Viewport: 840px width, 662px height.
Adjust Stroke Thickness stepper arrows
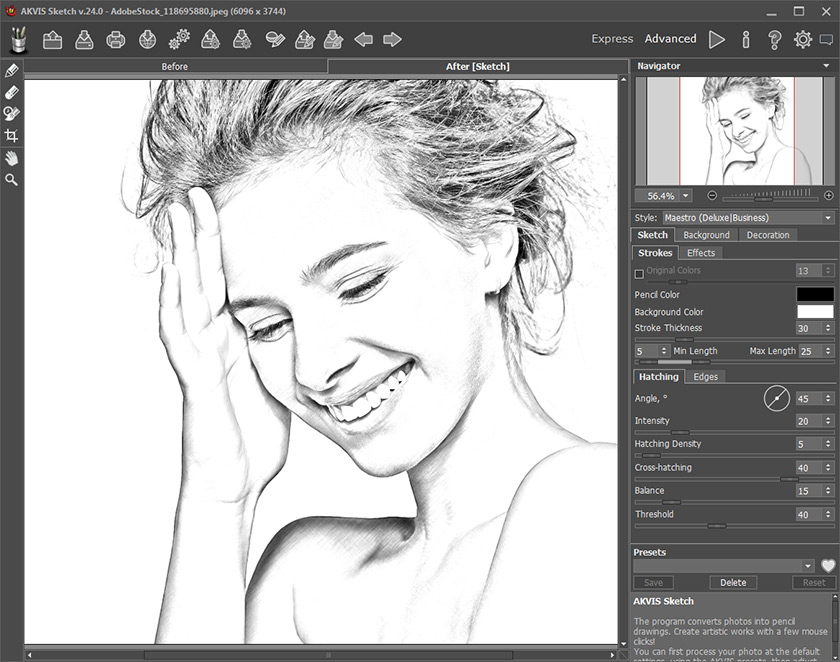pos(828,328)
